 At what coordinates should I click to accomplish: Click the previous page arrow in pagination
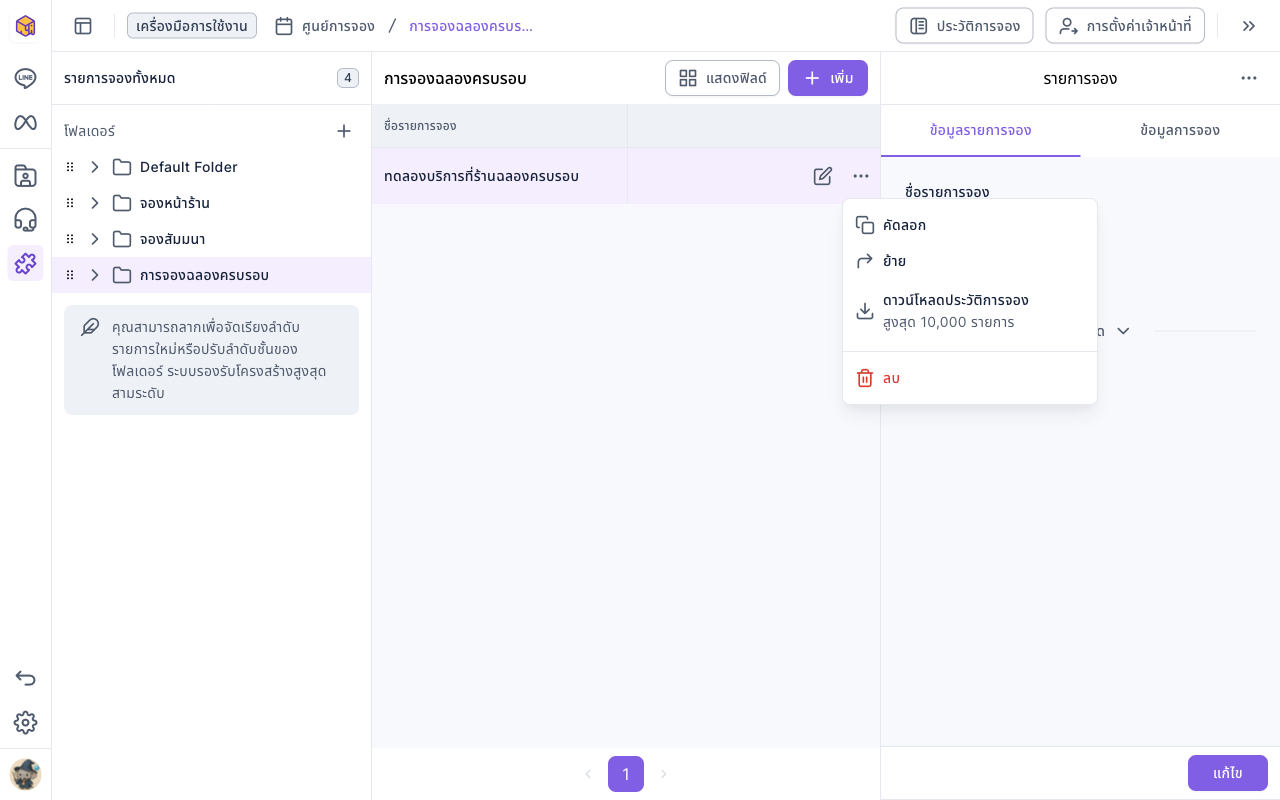pos(588,774)
